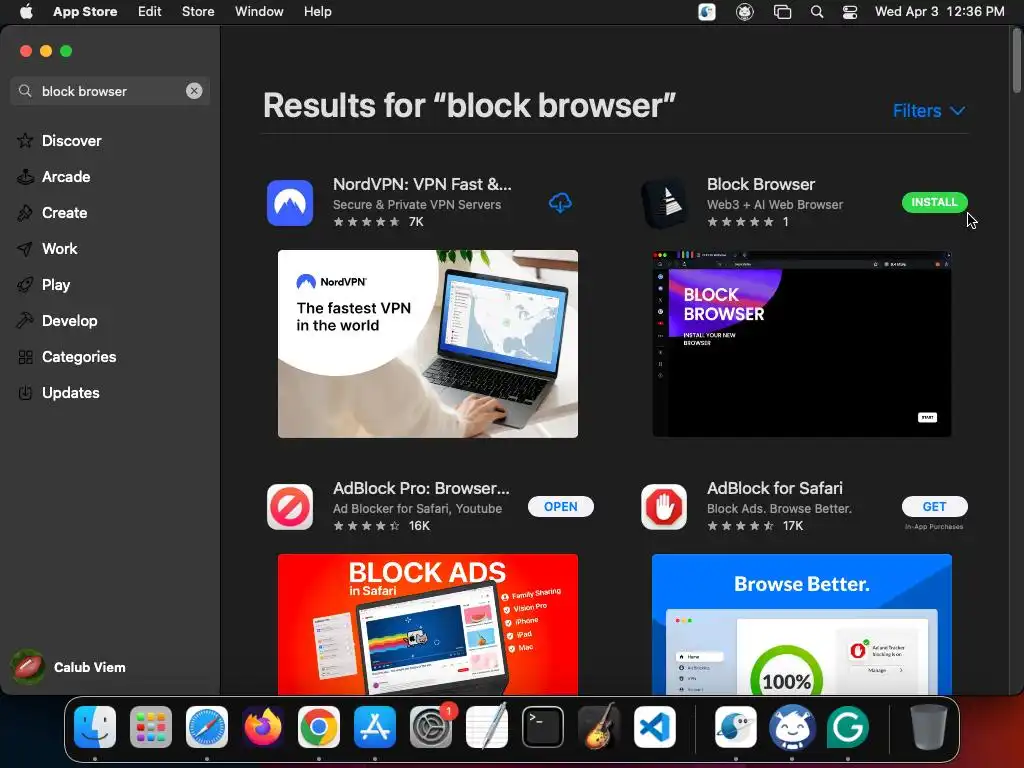Click the Develop hammer icon in the sidebar
This screenshot has height=768, width=1024.
coord(25,321)
